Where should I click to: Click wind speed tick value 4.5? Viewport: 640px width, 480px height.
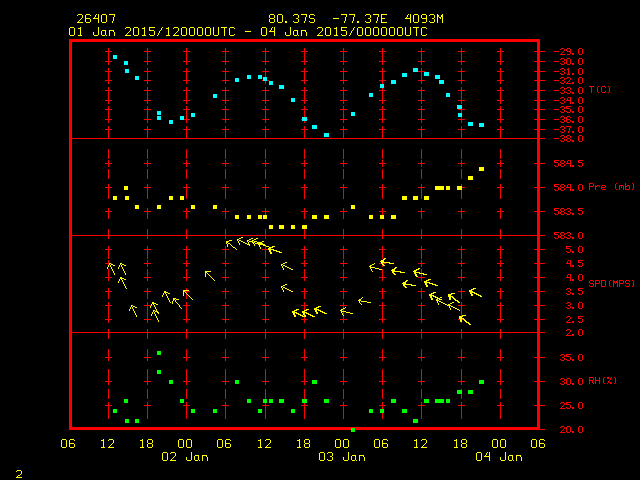[x=575, y=264]
